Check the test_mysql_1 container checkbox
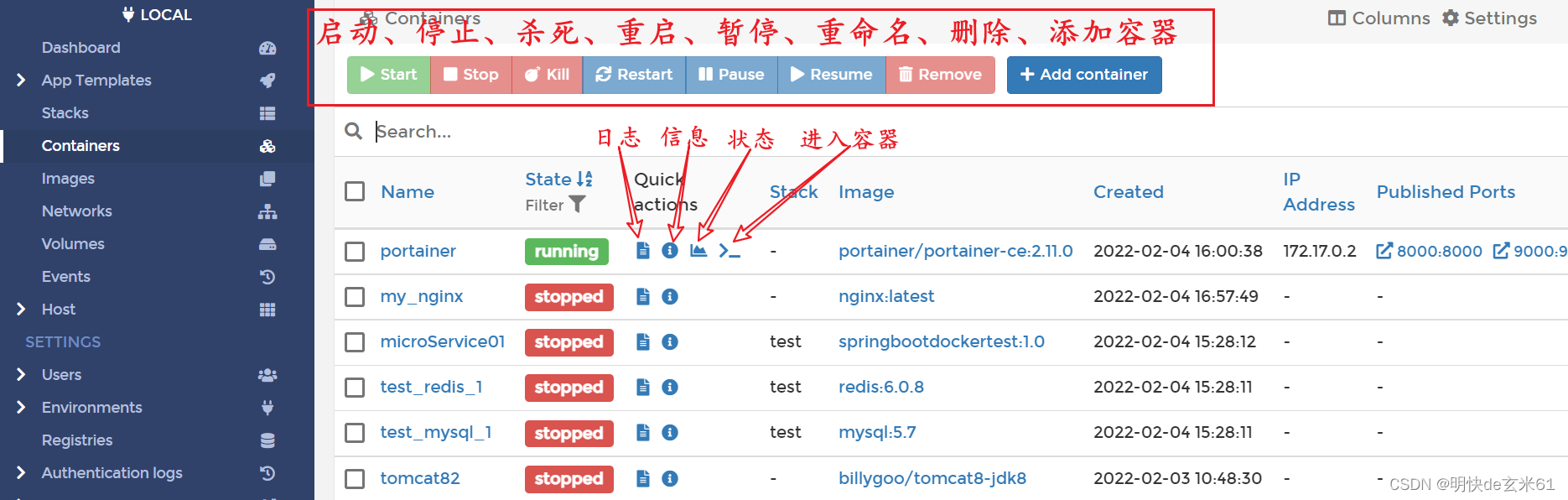The image size is (1568, 500). [355, 433]
